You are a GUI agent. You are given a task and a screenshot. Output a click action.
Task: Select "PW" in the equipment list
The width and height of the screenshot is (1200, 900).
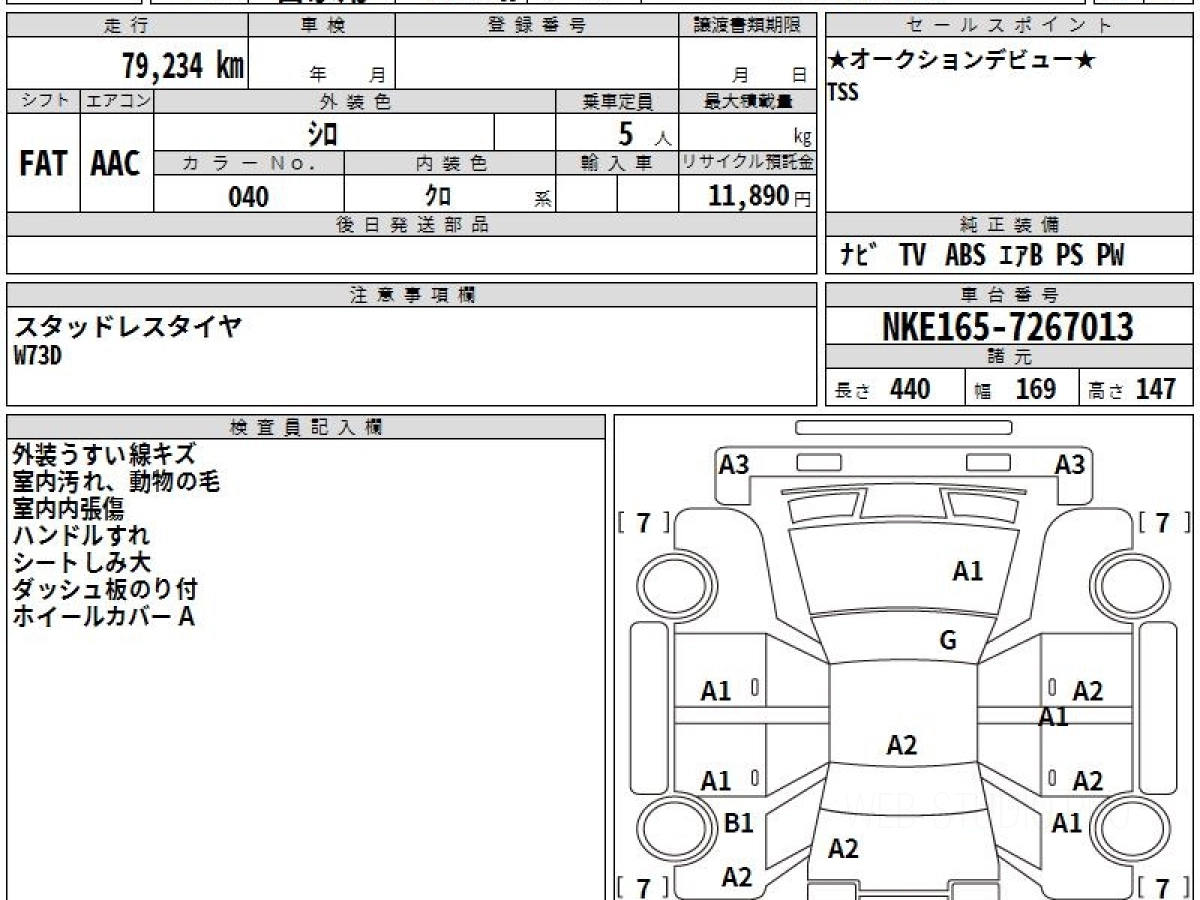[x=1110, y=256]
